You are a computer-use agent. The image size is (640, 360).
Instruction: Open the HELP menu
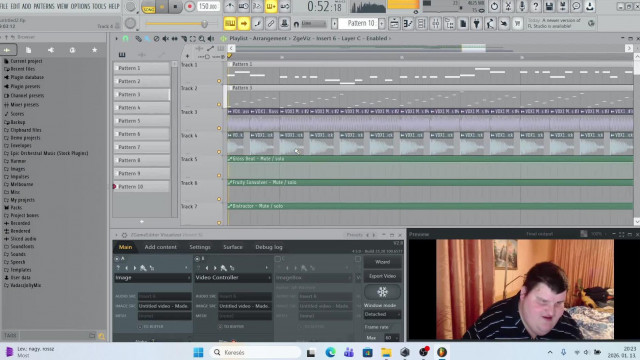click(114, 7)
